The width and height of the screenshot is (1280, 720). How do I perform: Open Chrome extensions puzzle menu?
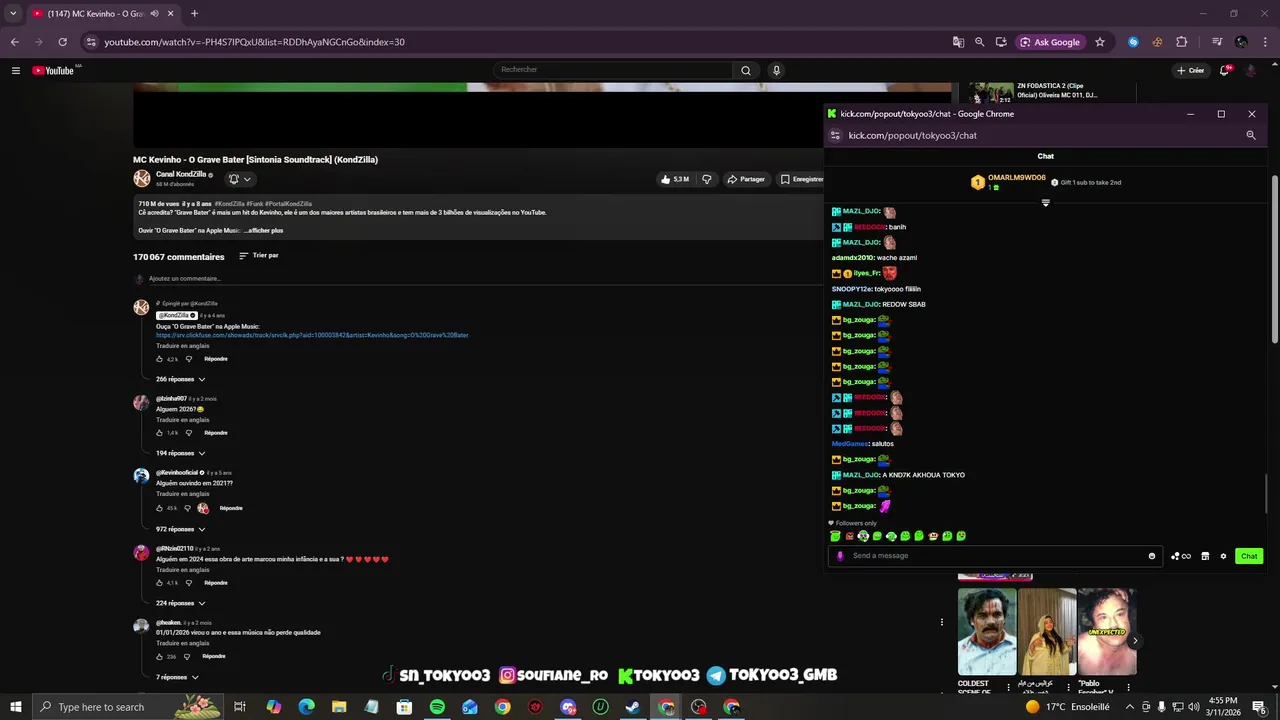click(x=1181, y=42)
